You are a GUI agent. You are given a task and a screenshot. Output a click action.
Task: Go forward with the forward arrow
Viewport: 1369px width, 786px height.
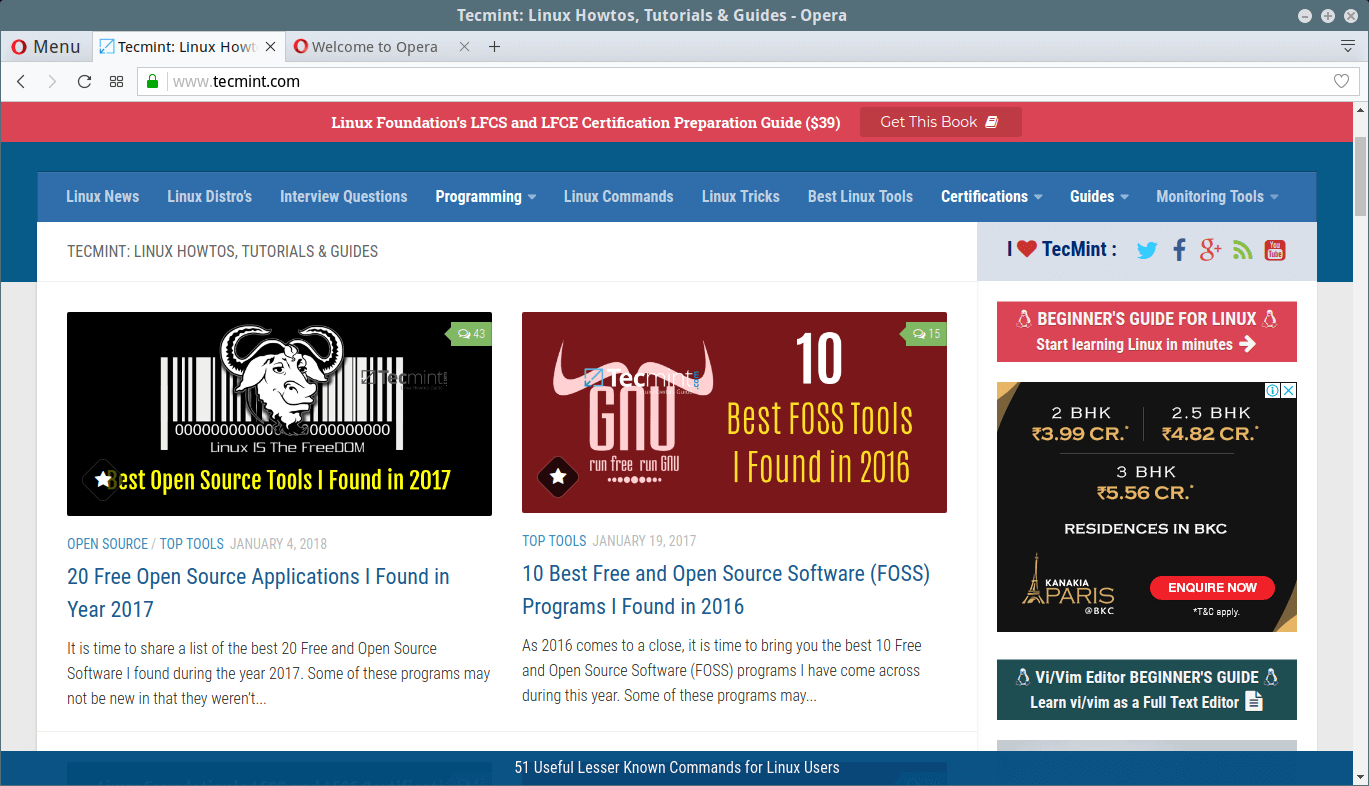pyautogui.click(x=53, y=82)
